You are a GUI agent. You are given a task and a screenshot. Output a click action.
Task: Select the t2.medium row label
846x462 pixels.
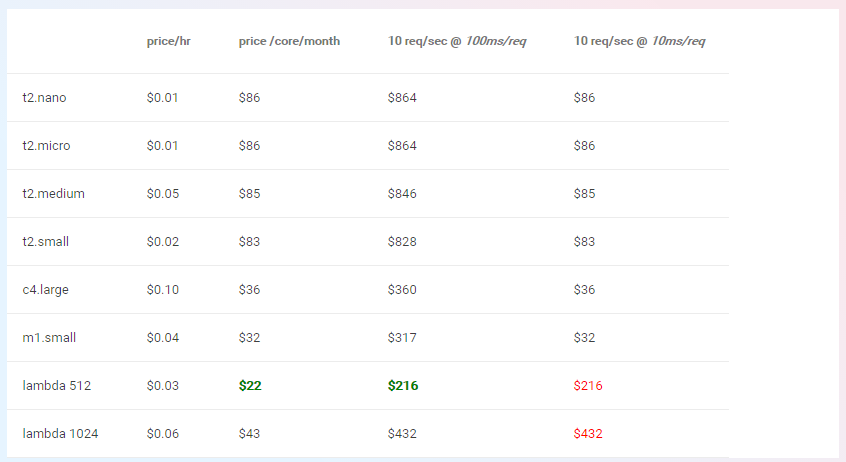click(x=53, y=194)
